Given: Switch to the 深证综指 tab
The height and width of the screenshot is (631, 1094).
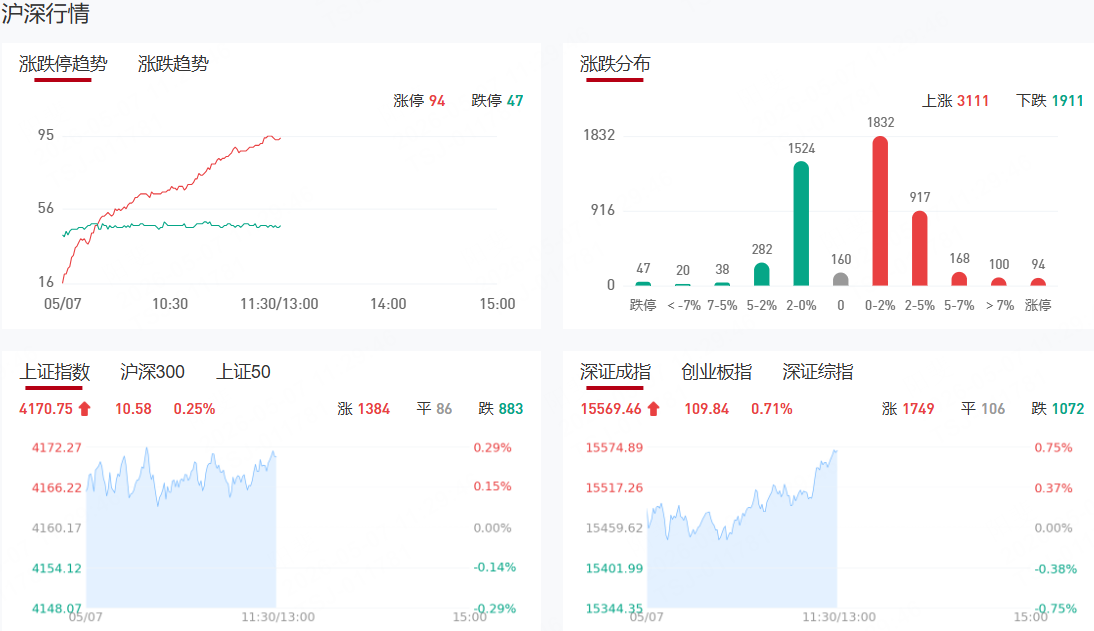Looking at the screenshot, I should click(818, 371).
